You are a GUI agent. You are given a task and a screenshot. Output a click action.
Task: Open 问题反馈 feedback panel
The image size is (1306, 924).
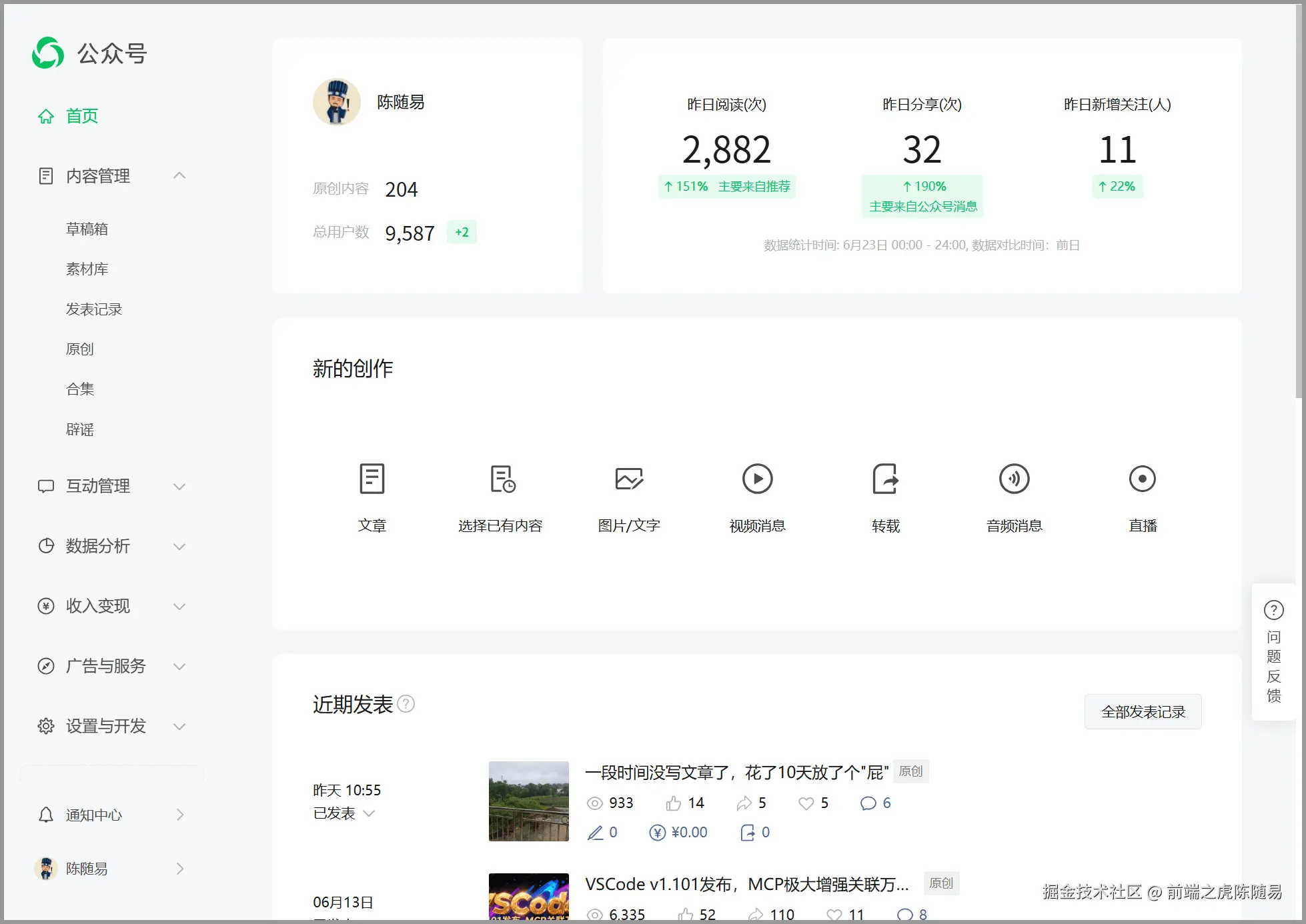[1273, 652]
